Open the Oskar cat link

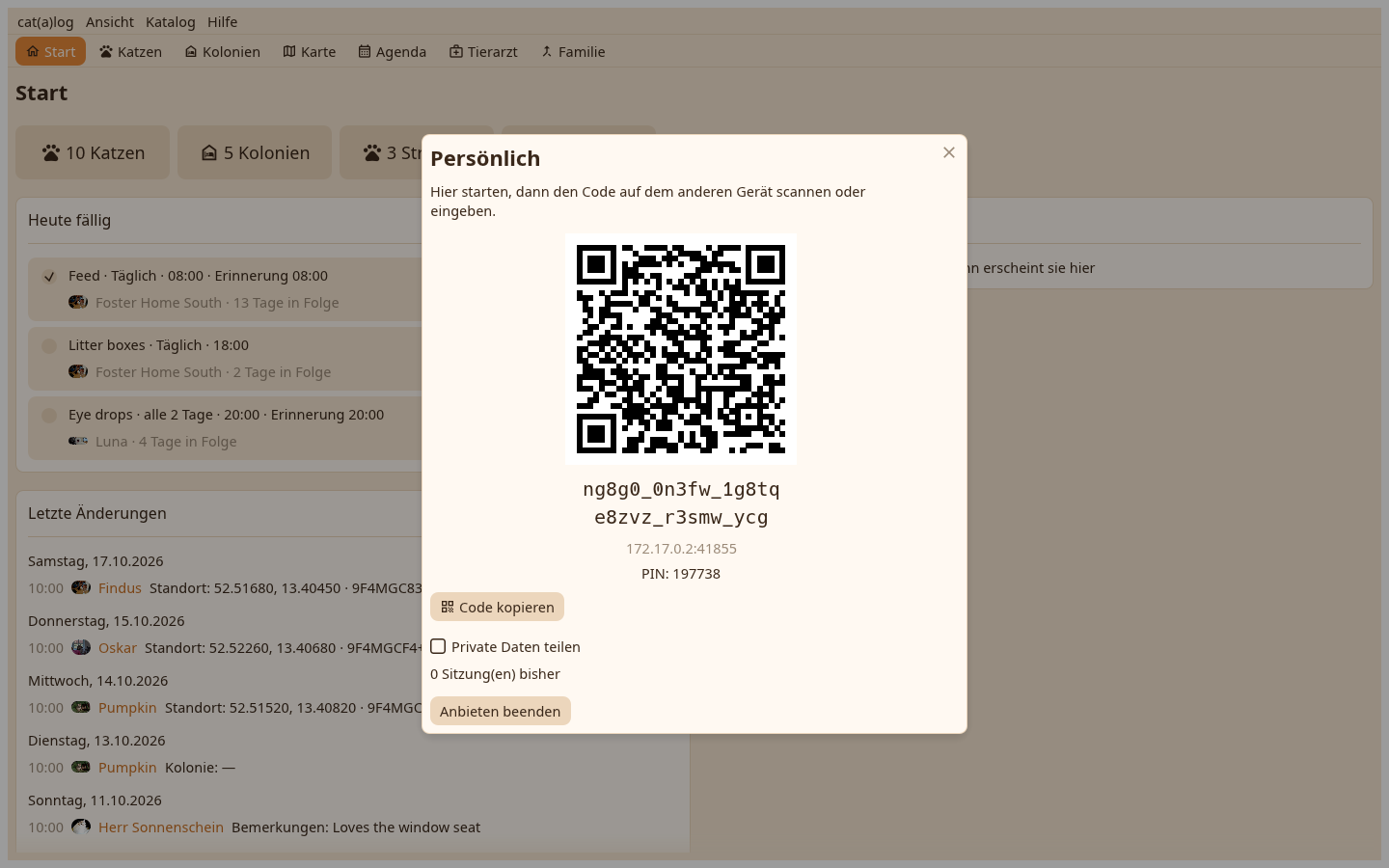118,647
